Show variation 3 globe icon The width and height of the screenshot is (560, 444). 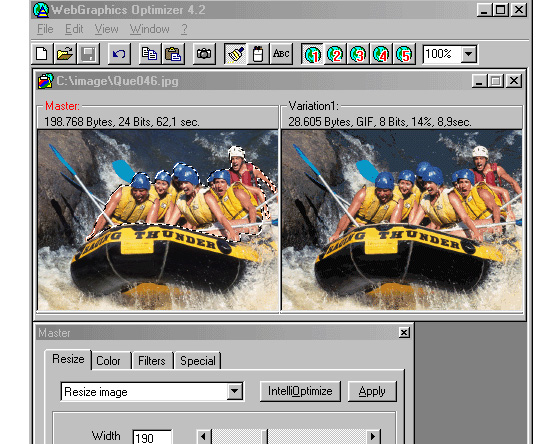coord(358,54)
